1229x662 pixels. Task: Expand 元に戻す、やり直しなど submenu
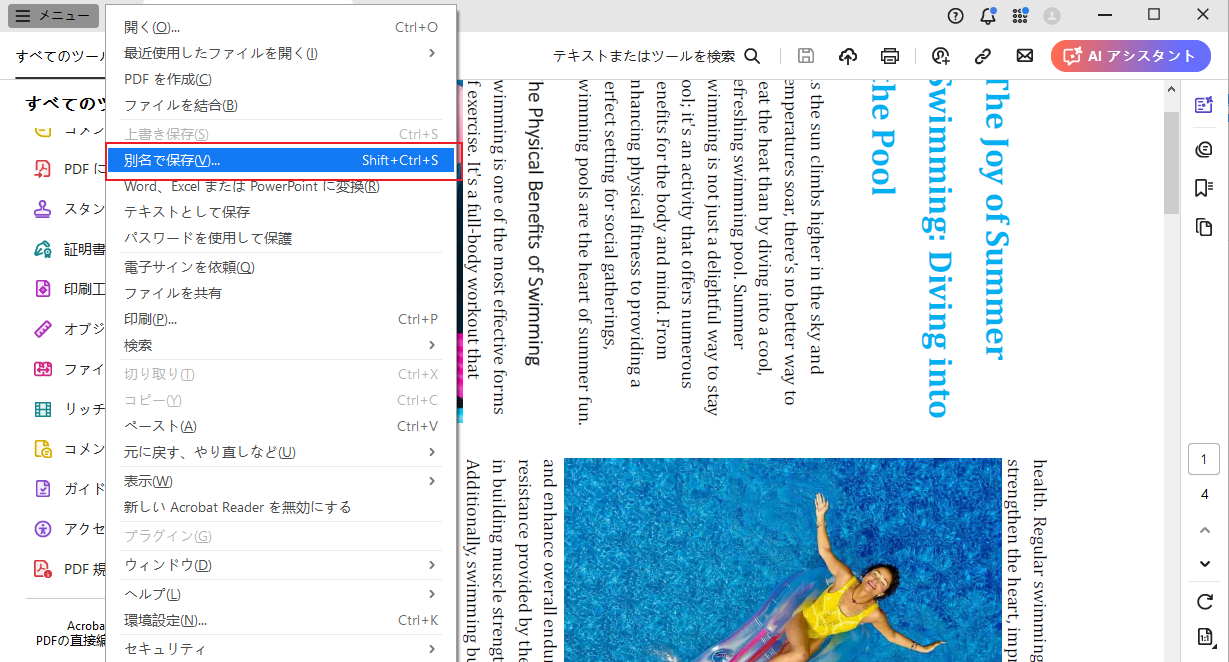281,452
